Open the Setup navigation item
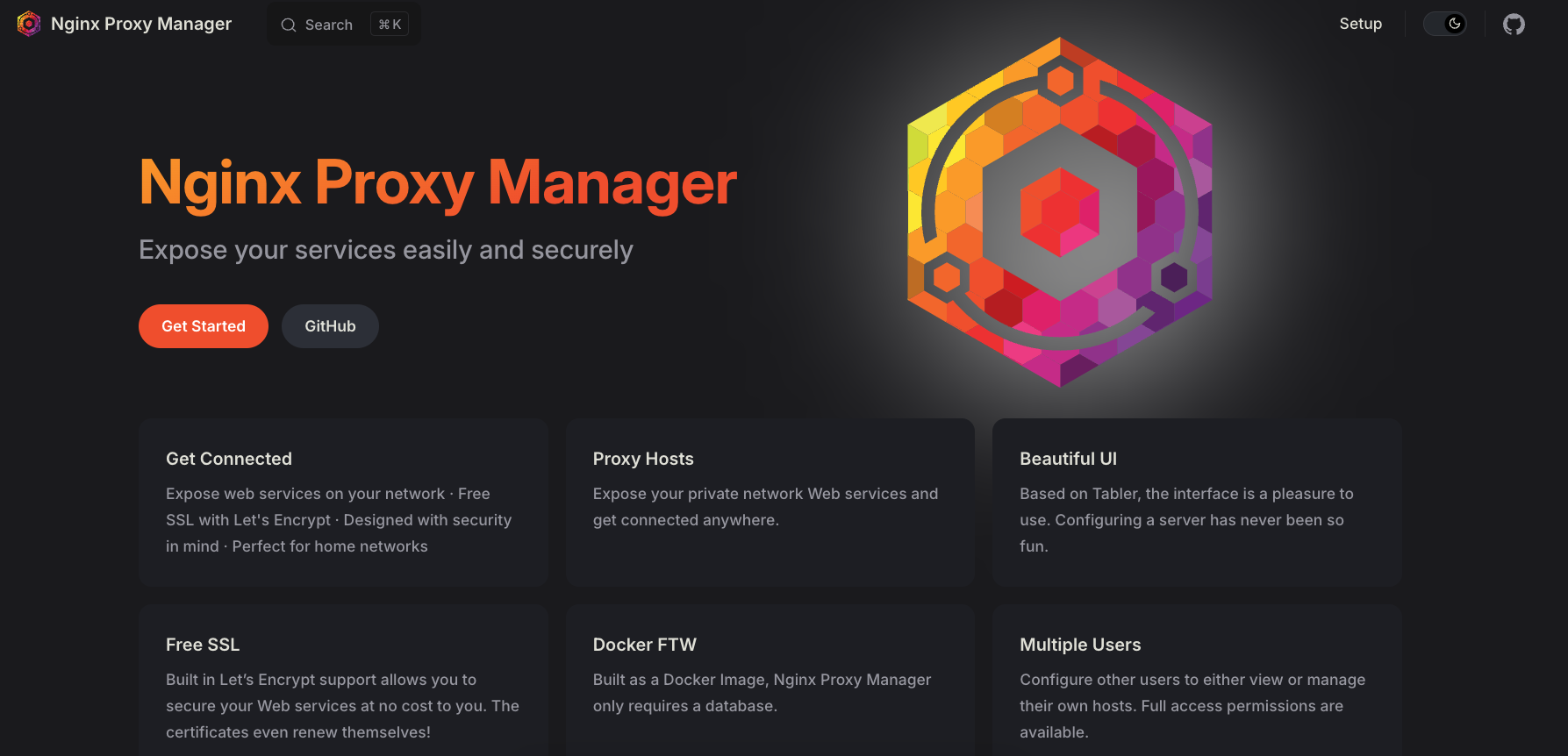 coord(1360,24)
